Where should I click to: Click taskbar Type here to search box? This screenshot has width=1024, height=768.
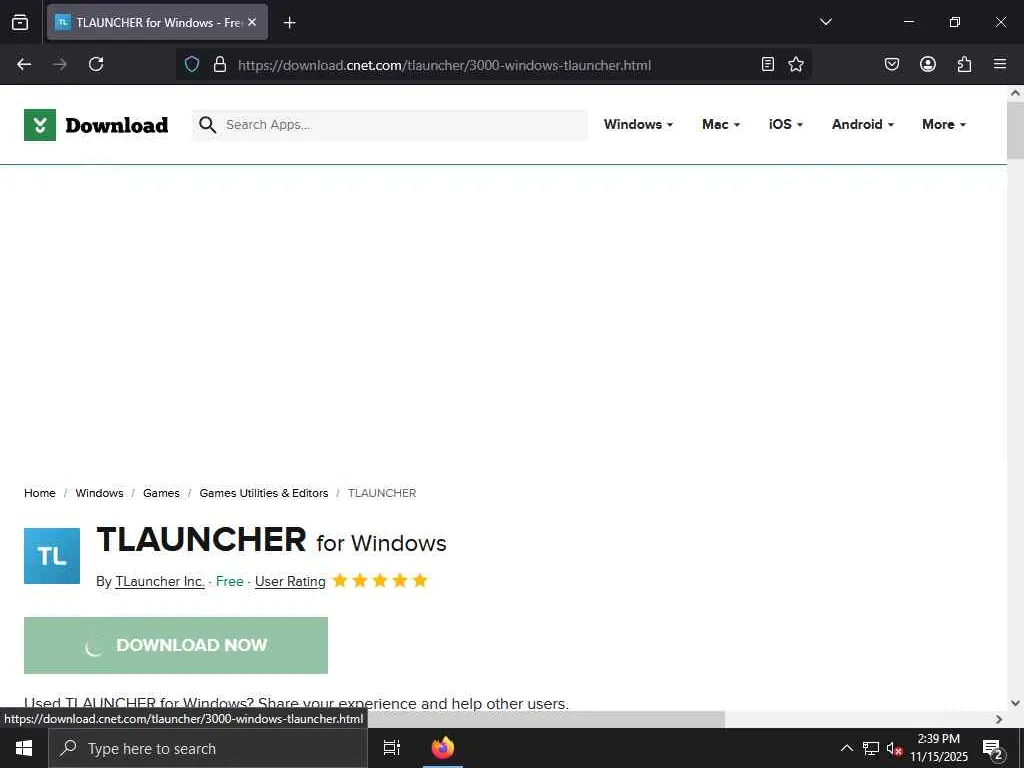pos(208,748)
